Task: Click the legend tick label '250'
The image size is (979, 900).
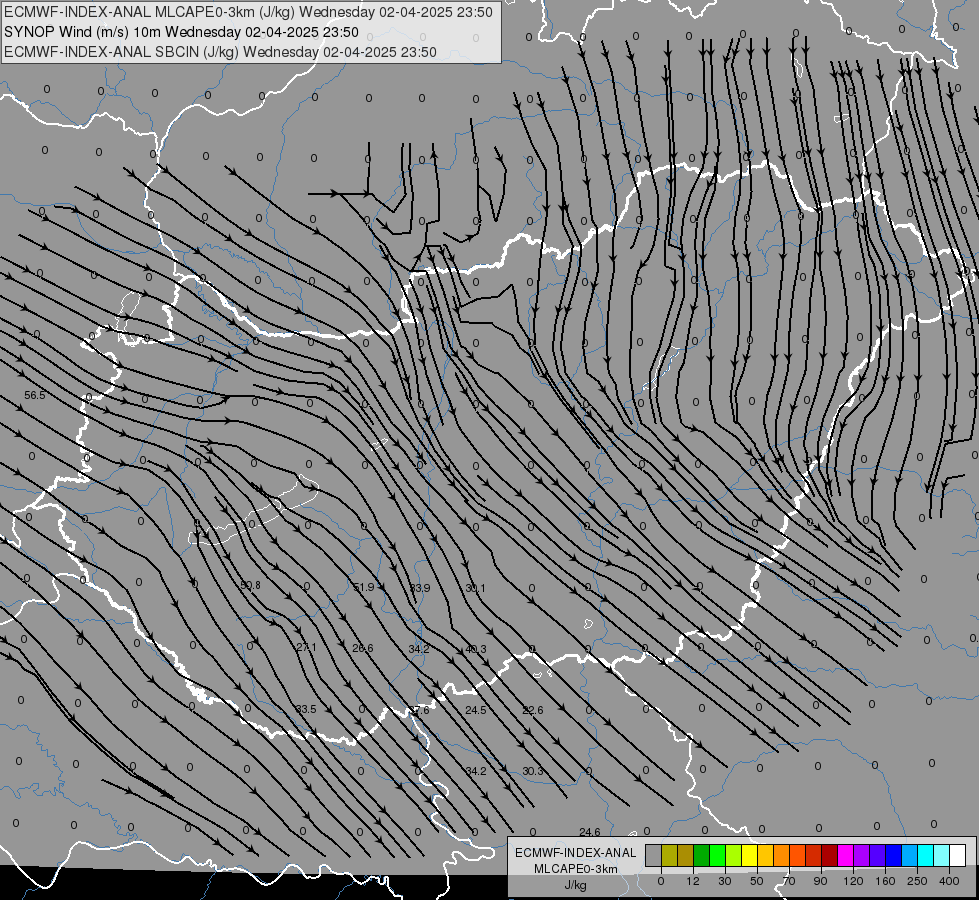Action: (x=917, y=881)
